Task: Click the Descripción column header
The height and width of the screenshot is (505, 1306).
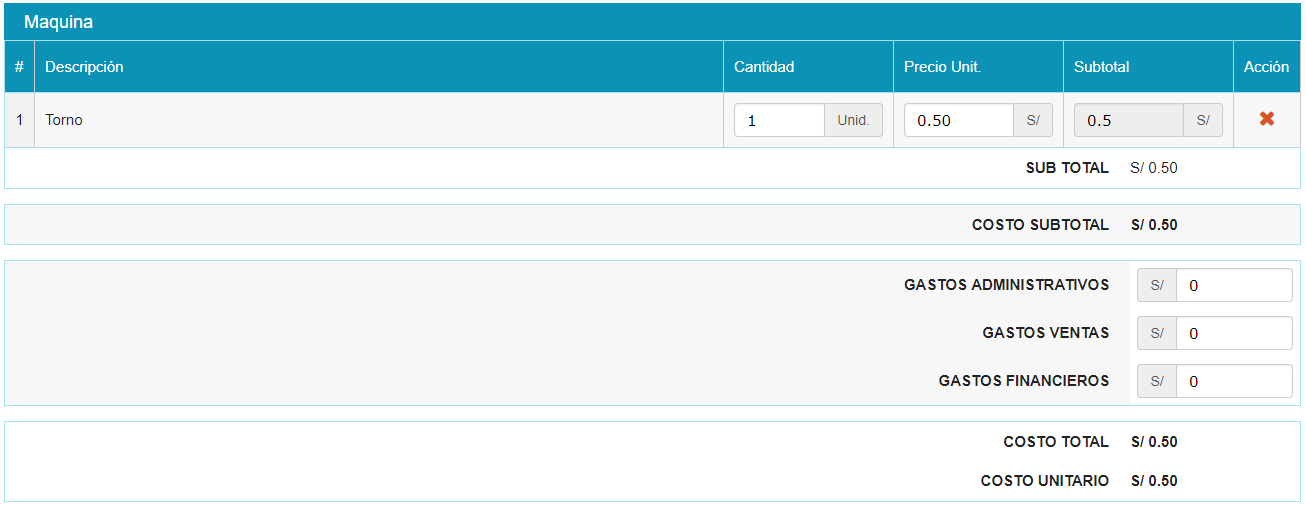Action: (84, 67)
